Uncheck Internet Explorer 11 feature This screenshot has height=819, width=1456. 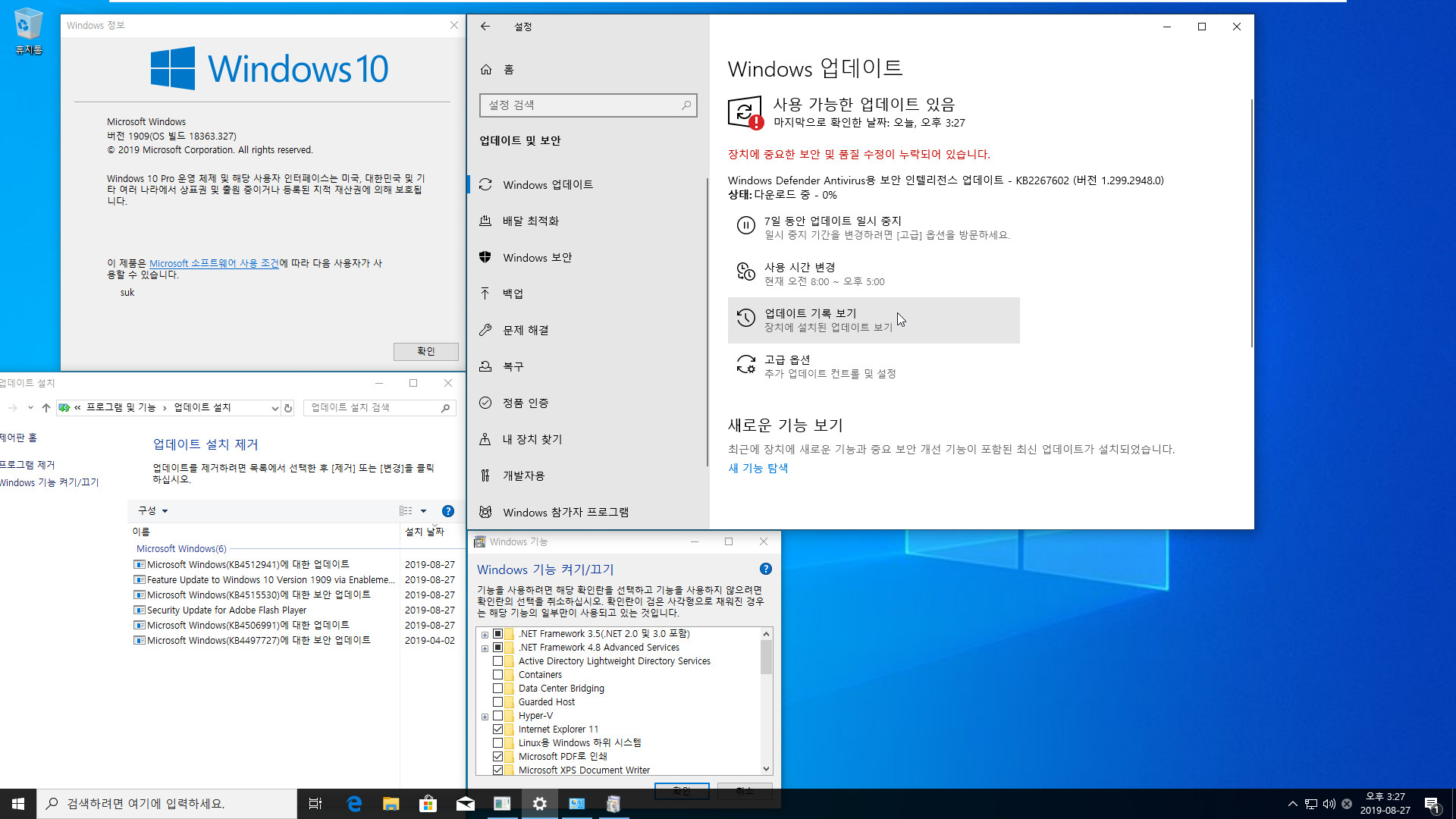click(x=498, y=730)
